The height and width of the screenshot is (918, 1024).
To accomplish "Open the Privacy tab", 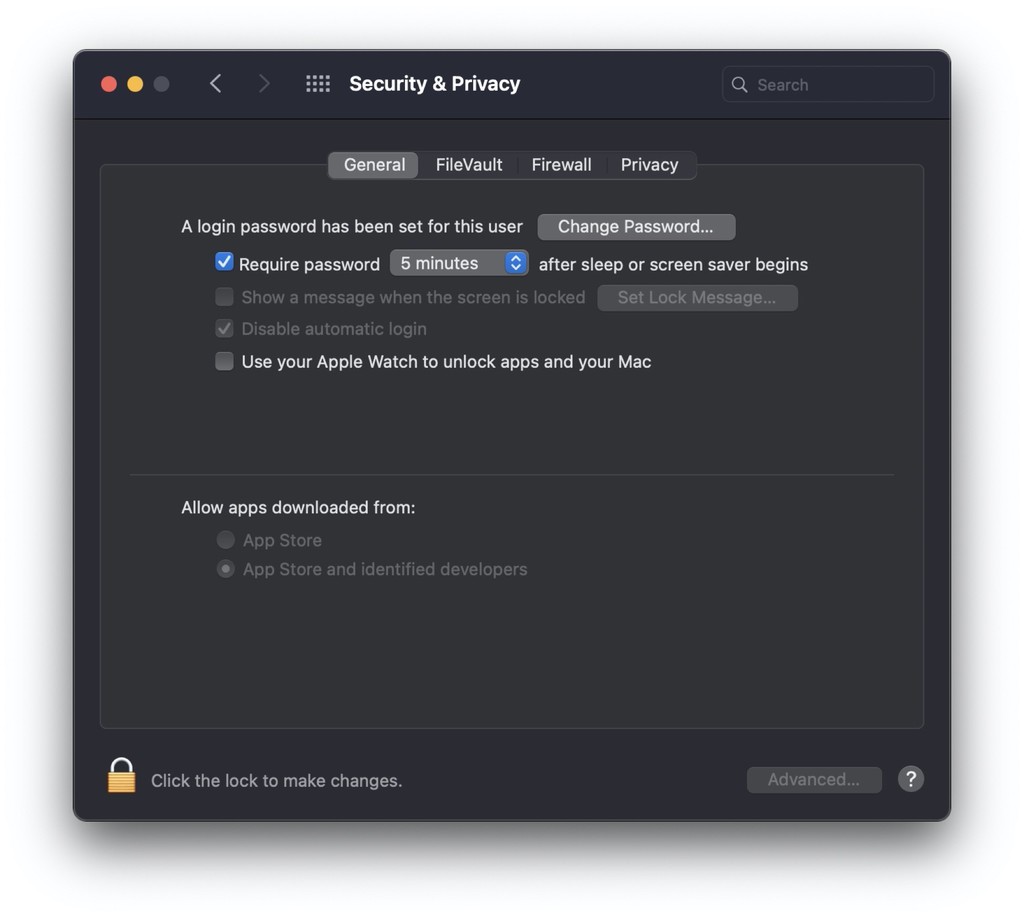I will click(x=649, y=165).
